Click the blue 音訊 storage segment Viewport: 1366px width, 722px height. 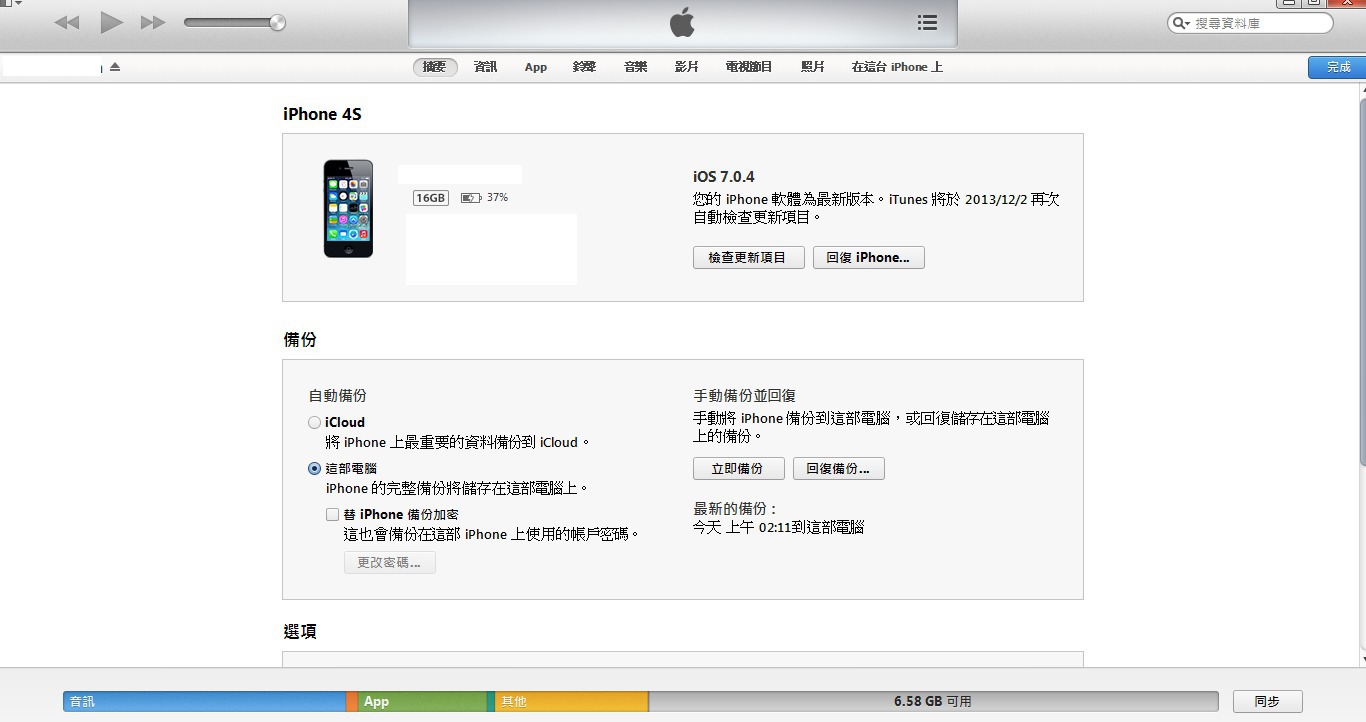204,701
